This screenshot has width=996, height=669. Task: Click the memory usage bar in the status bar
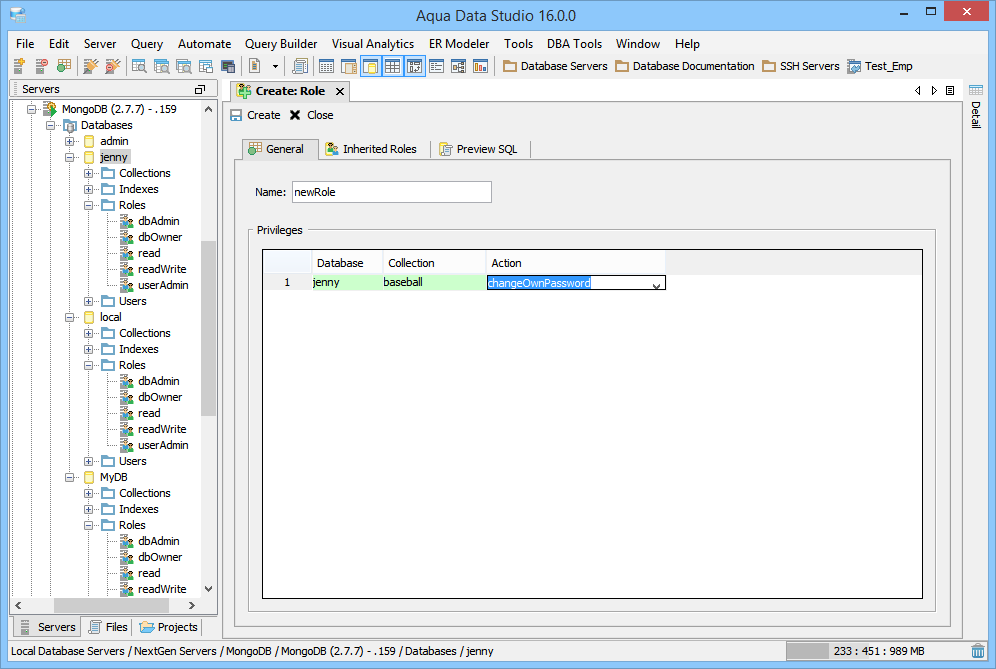pos(877,651)
